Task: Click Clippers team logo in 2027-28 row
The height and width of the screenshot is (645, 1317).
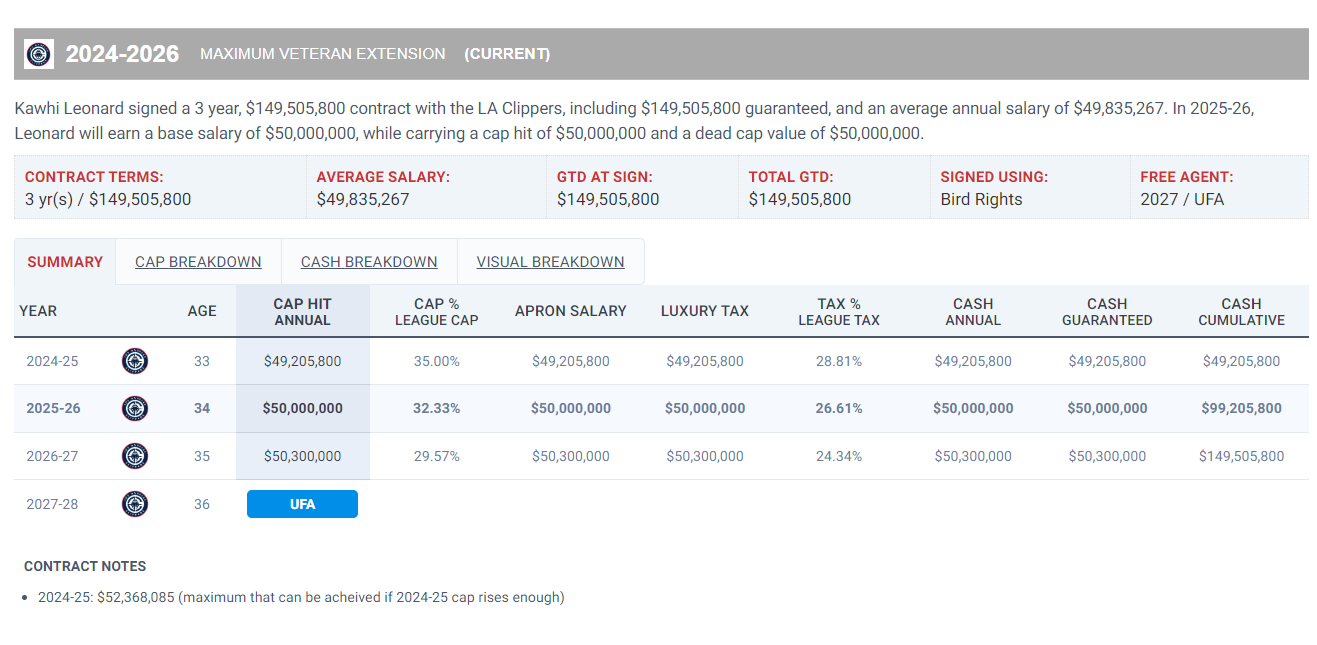Action: (x=135, y=504)
